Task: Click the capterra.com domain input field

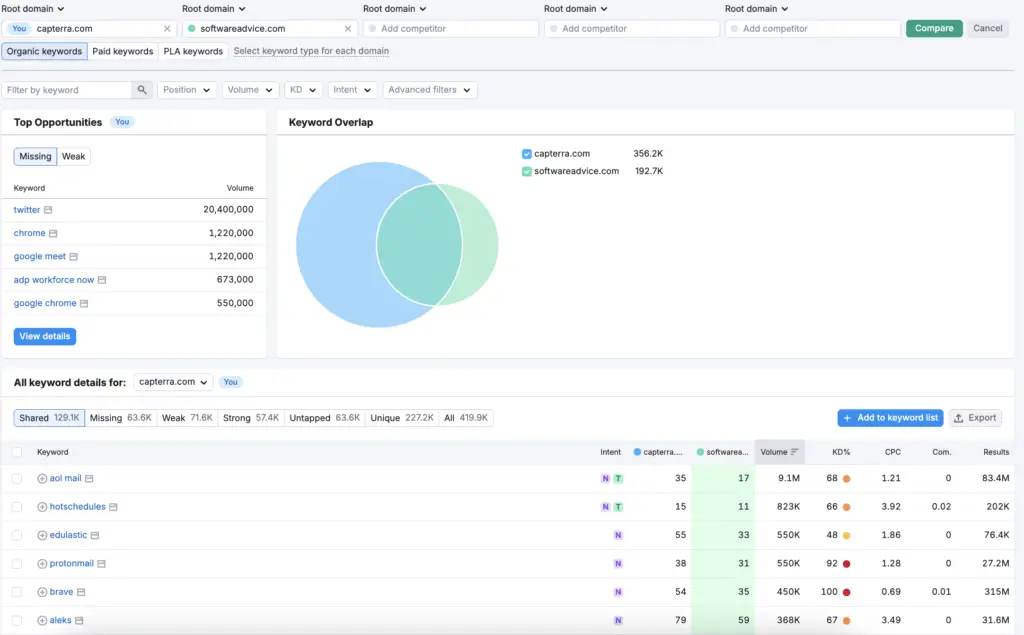Action: tap(89, 29)
